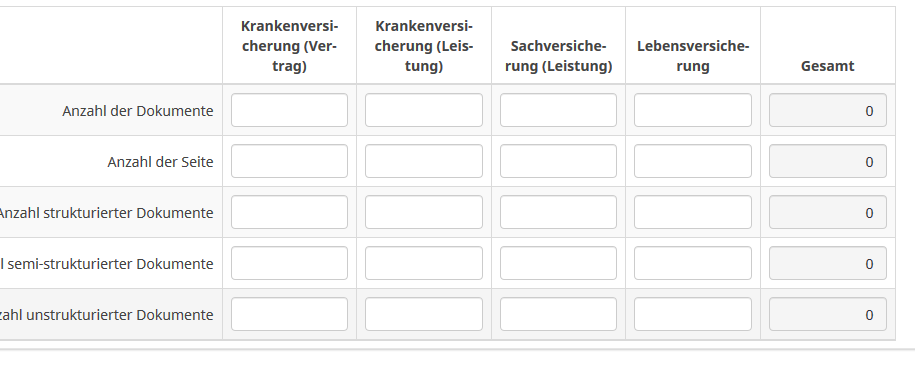Click strukturierter Dokumente field for Krankenversicherung (Leistung)

[424, 212]
